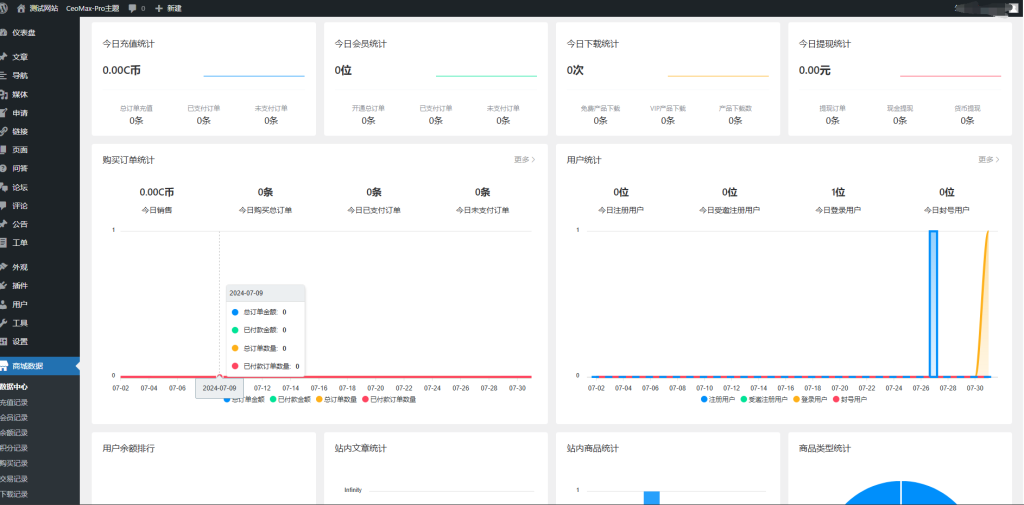Open 文章 posts pin icon
This screenshot has height=505, width=1024.
click(3, 57)
